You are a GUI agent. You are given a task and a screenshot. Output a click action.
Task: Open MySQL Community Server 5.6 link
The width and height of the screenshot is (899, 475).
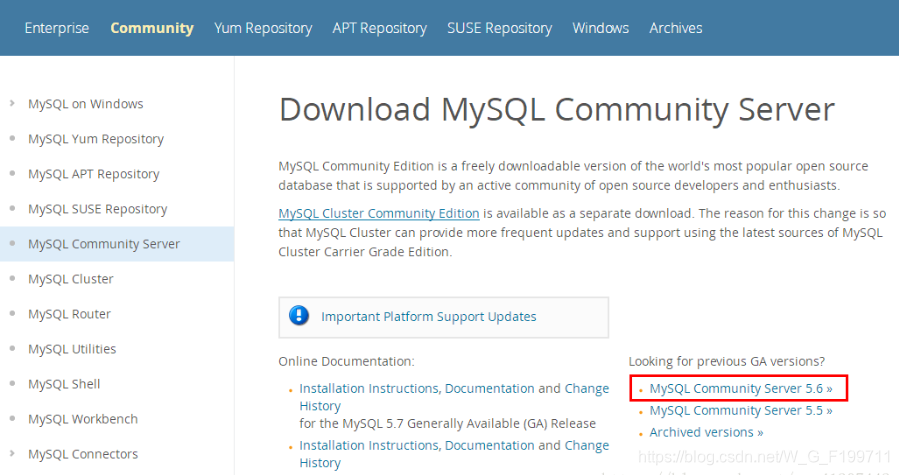tap(741, 388)
